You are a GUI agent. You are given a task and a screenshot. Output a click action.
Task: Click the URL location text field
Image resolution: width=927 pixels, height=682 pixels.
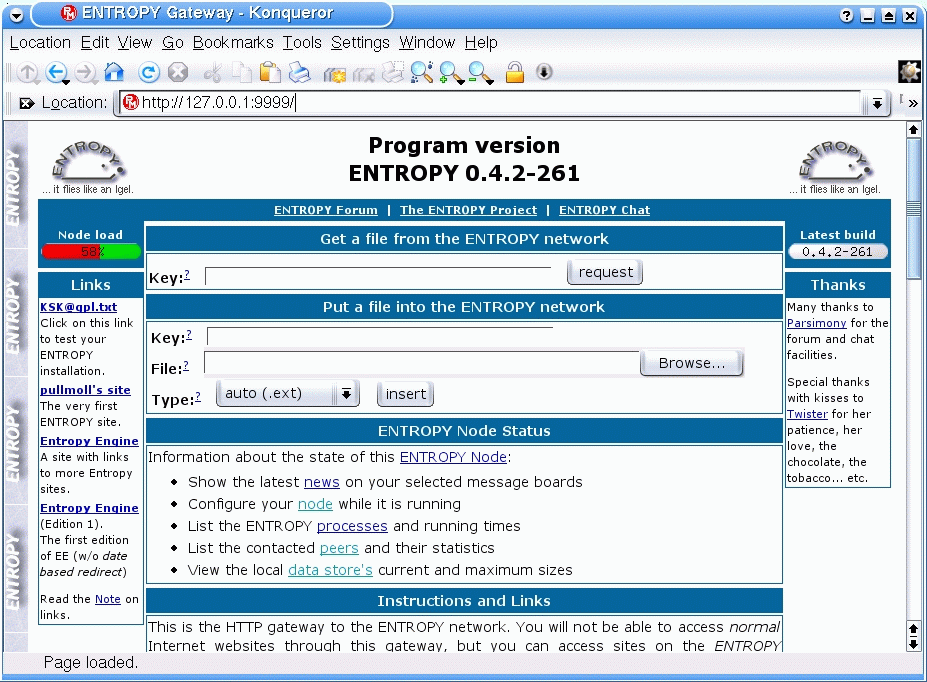(x=490, y=103)
